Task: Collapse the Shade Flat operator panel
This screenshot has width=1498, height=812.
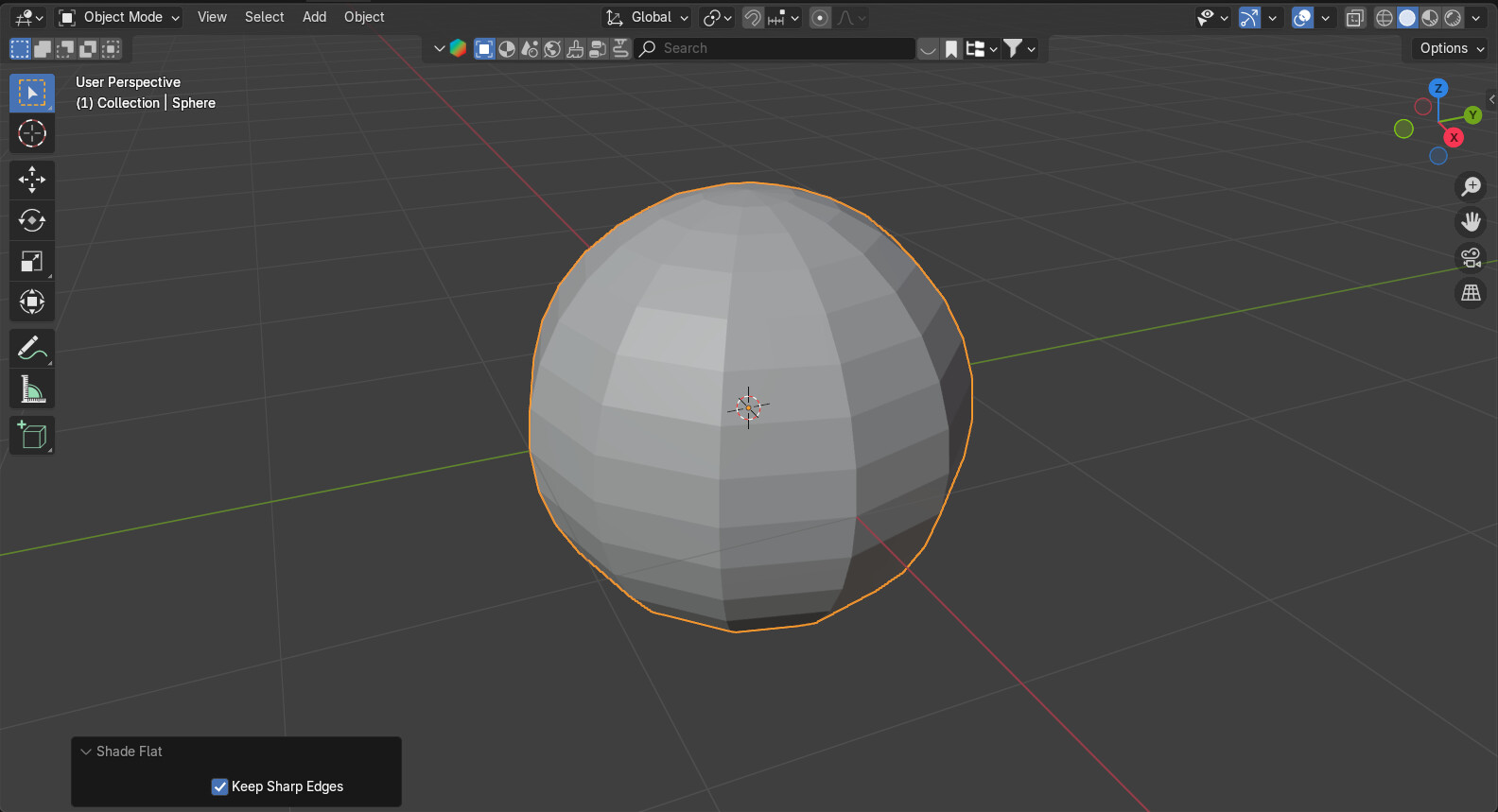Action: 86,752
